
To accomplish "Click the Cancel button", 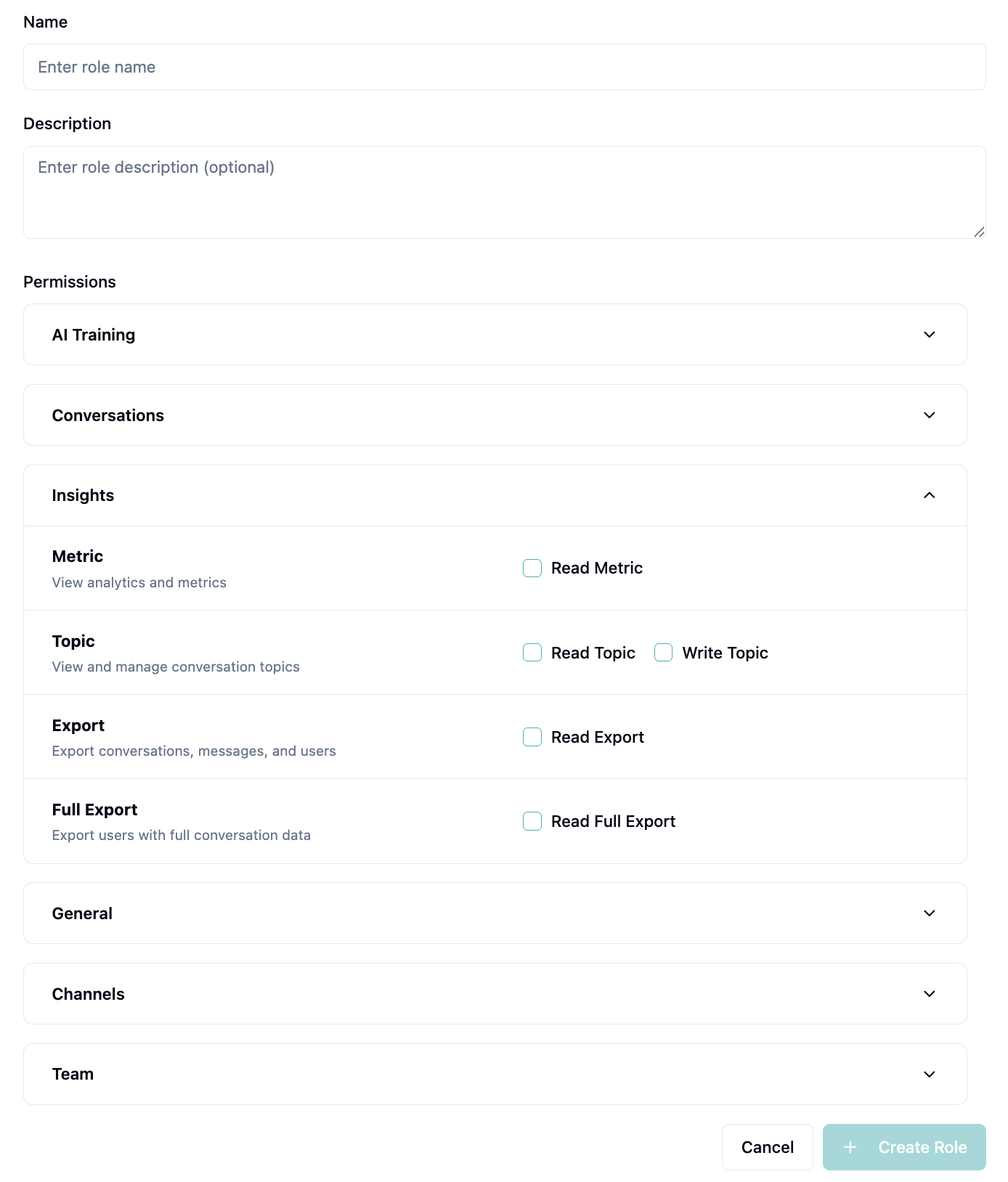I will [767, 1146].
